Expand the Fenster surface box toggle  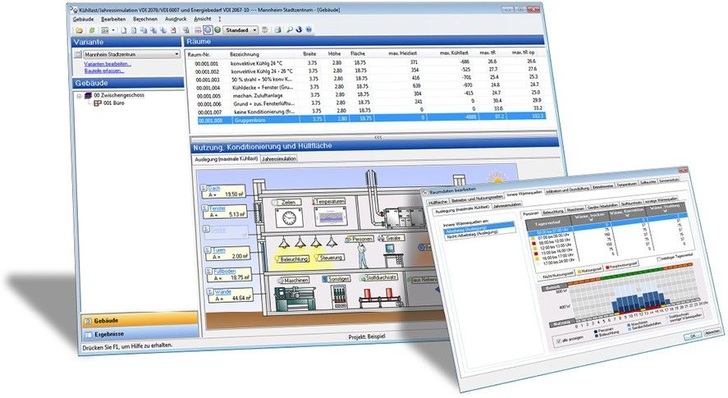click(x=205, y=209)
